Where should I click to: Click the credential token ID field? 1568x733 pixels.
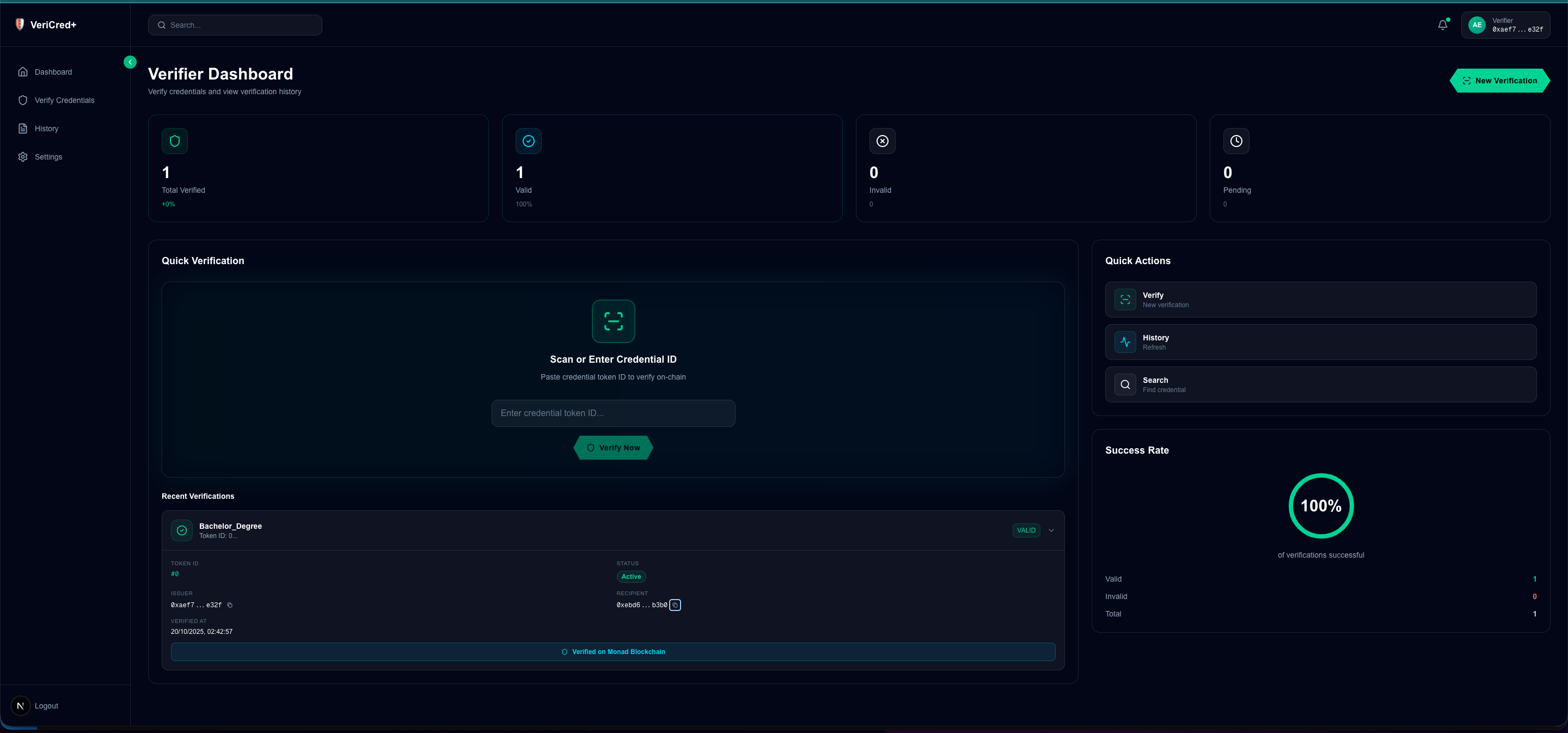[613, 413]
